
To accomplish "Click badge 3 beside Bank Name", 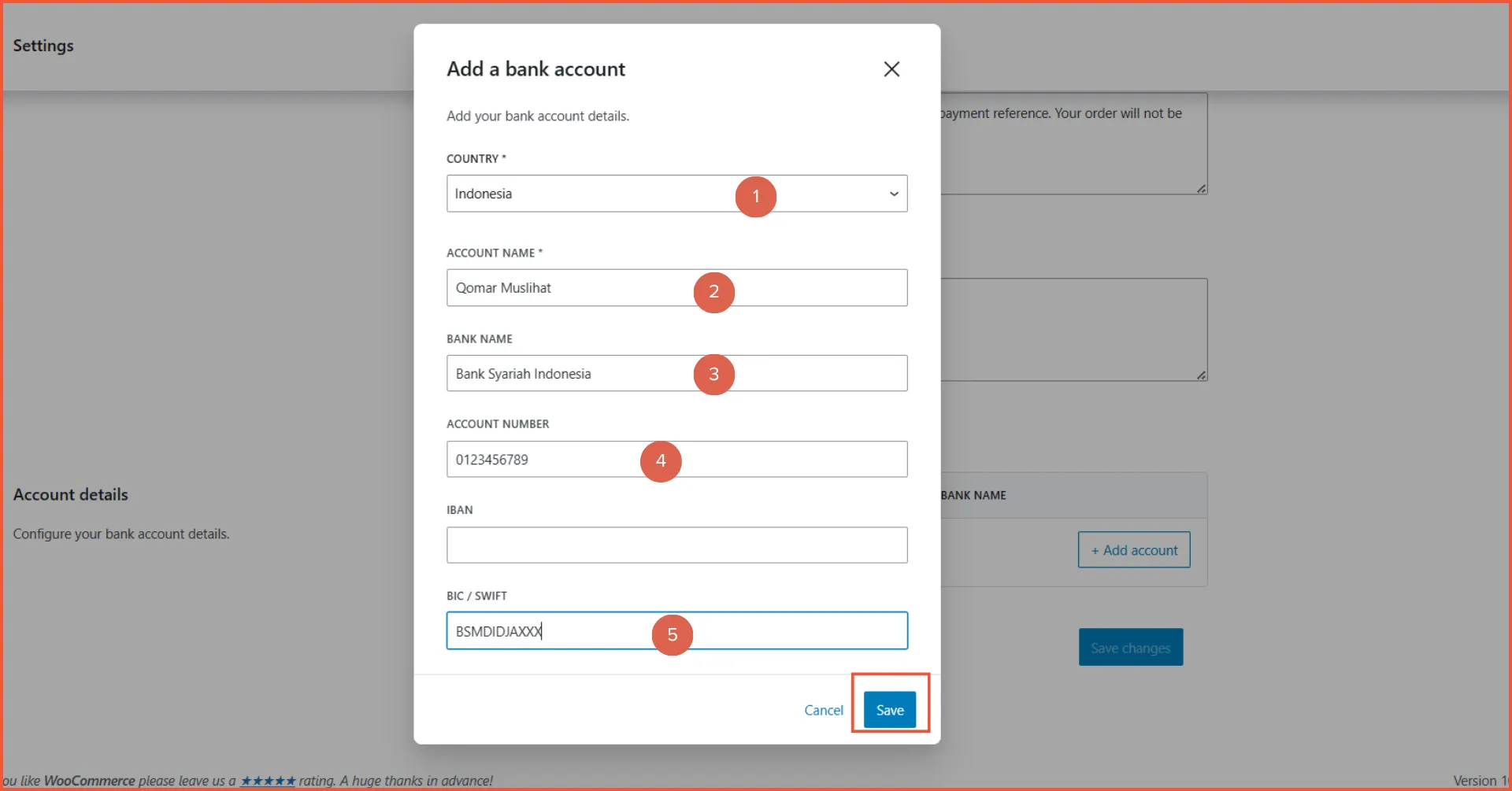I will tap(713, 375).
